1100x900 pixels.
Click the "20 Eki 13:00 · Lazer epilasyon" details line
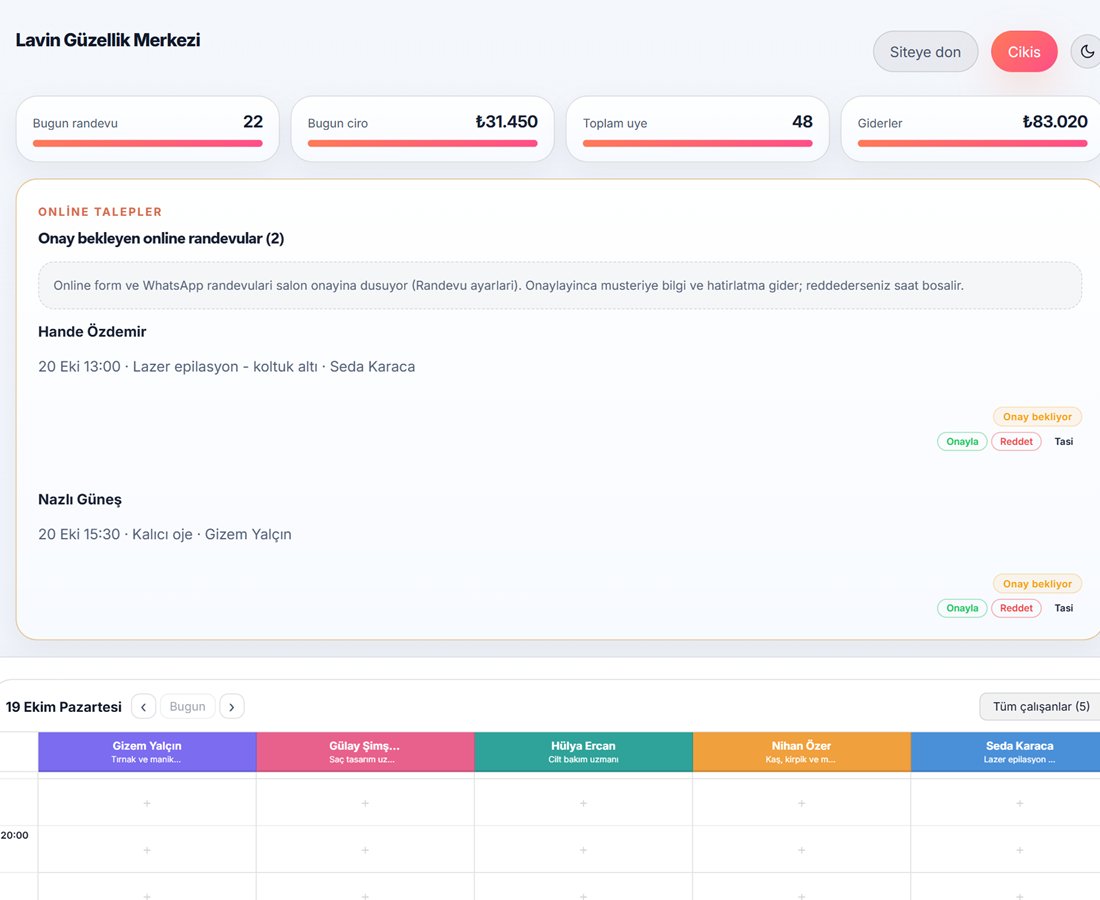click(x=227, y=367)
